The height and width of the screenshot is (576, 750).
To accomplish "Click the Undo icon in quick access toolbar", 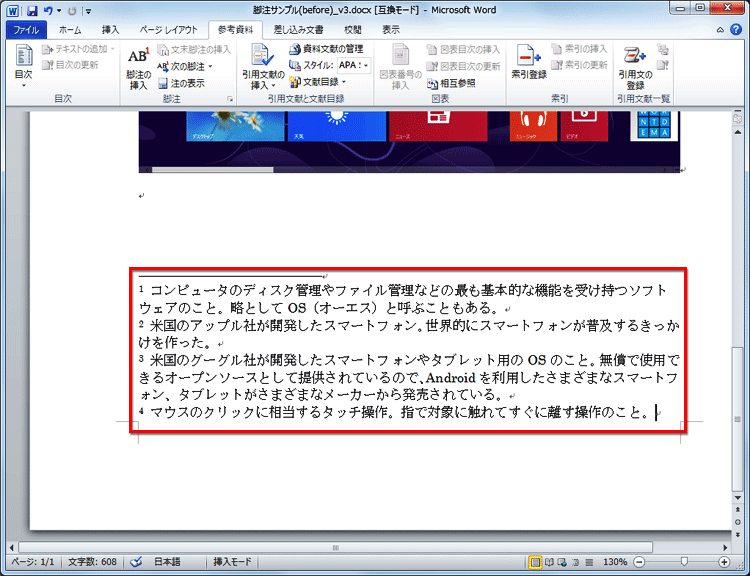I will pyautogui.click(x=48, y=10).
